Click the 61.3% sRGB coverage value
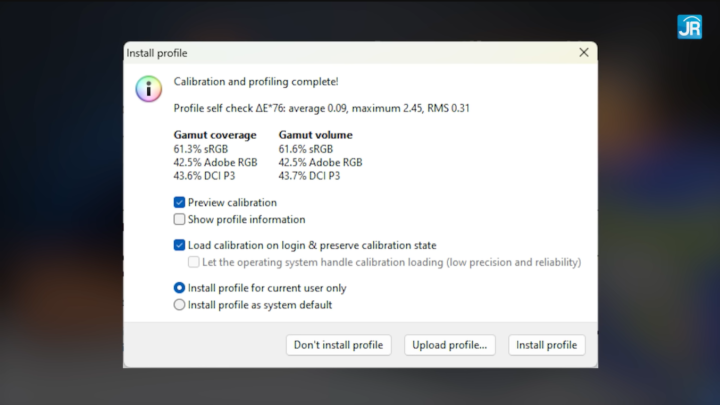 (x=201, y=149)
